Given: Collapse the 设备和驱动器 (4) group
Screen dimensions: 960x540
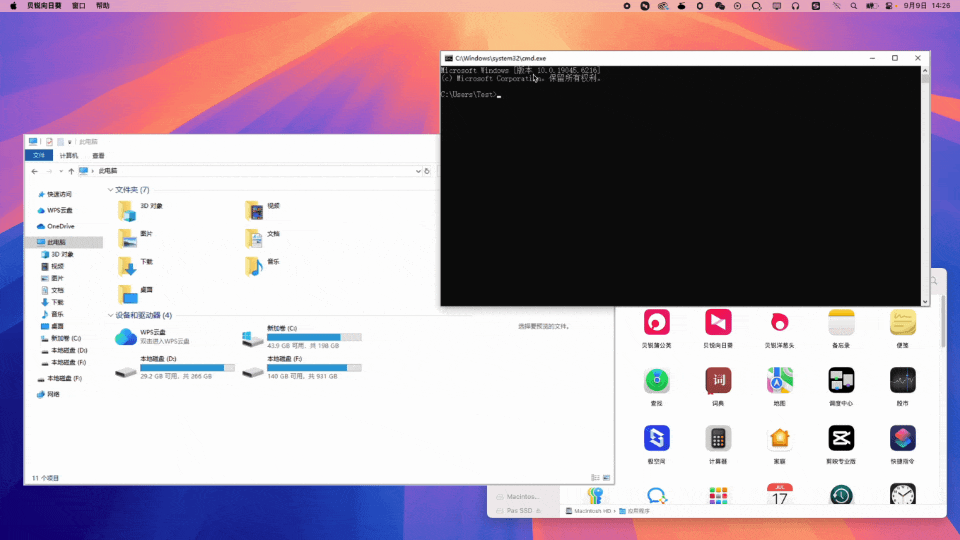Looking at the screenshot, I should (110, 315).
